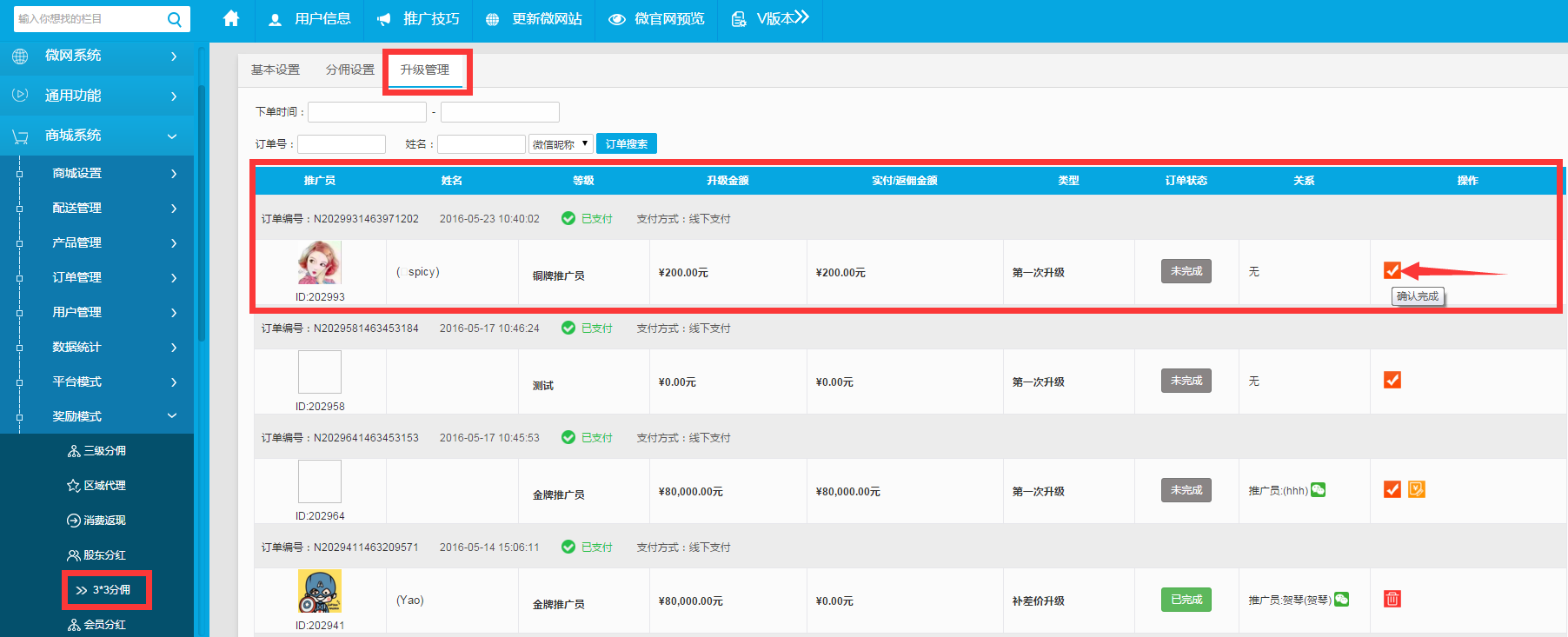This screenshot has width=1568, height=637.
Task: Click the 姓名 input field
Action: click(482, 144)
